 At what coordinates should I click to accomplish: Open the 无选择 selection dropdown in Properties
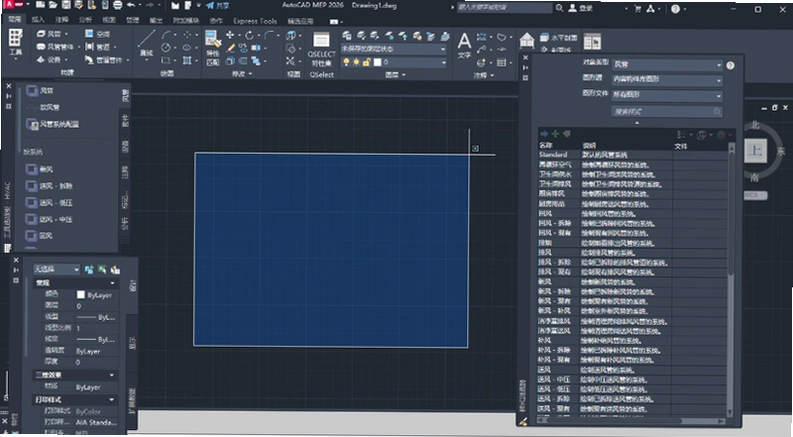[x=56, y=269]
